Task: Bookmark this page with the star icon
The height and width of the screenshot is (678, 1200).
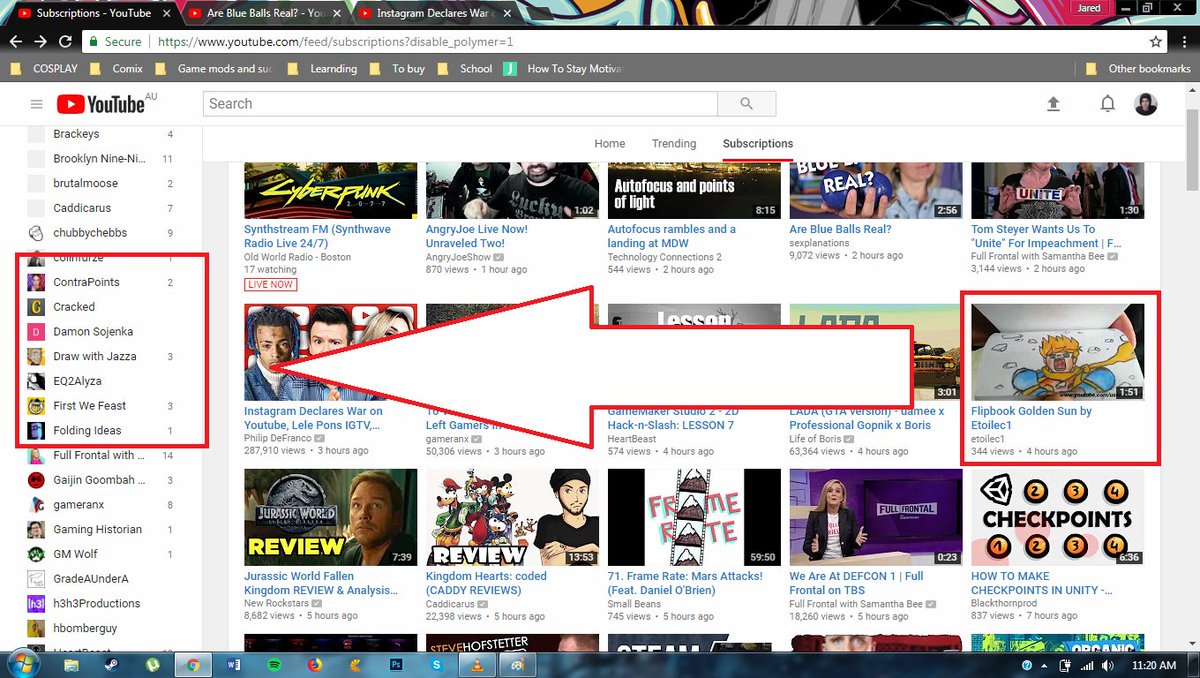Action: coord(1156,42)
